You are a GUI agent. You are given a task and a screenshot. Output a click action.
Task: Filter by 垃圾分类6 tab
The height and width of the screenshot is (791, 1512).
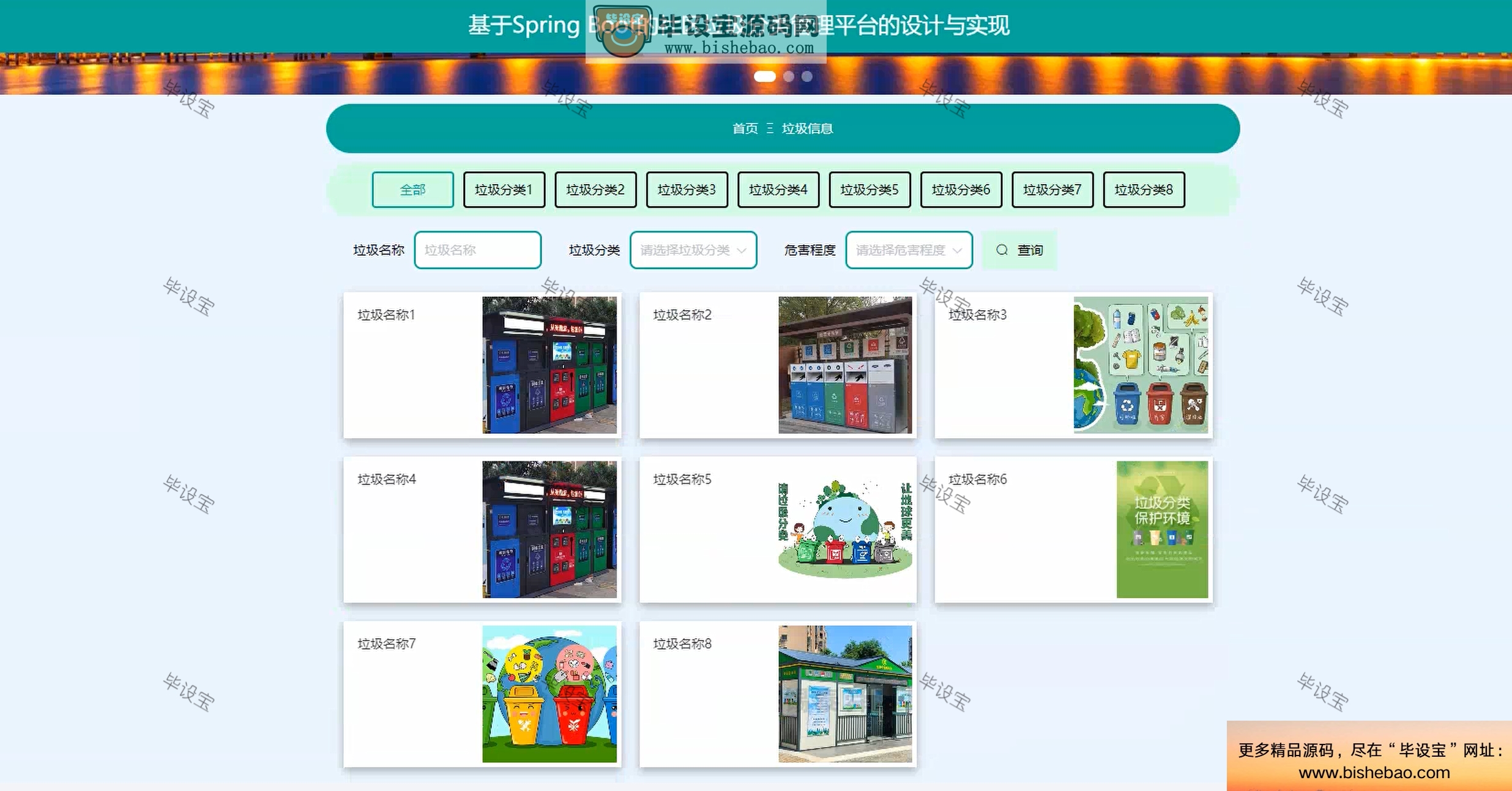pos(961,190)
